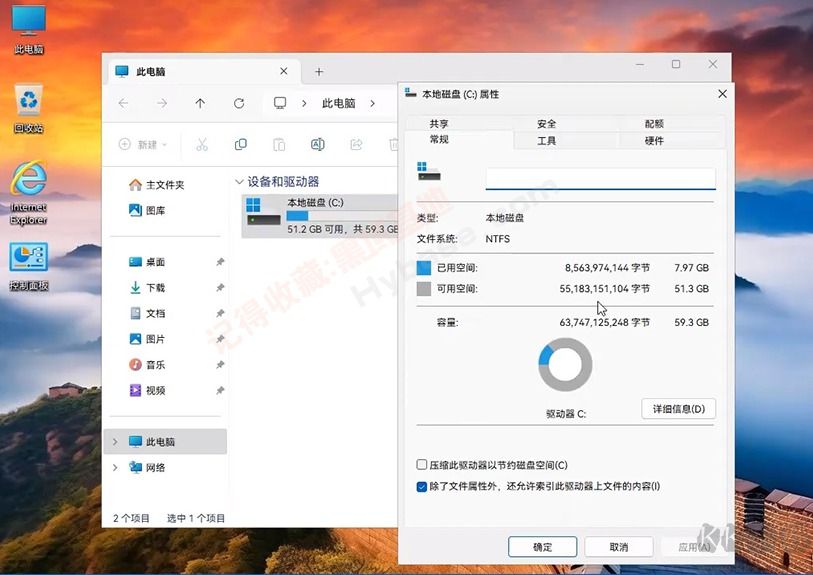The height and width of the screenshot is (575, 813).
Task: Click the disk usage donut chart
Action: point(565,364)
